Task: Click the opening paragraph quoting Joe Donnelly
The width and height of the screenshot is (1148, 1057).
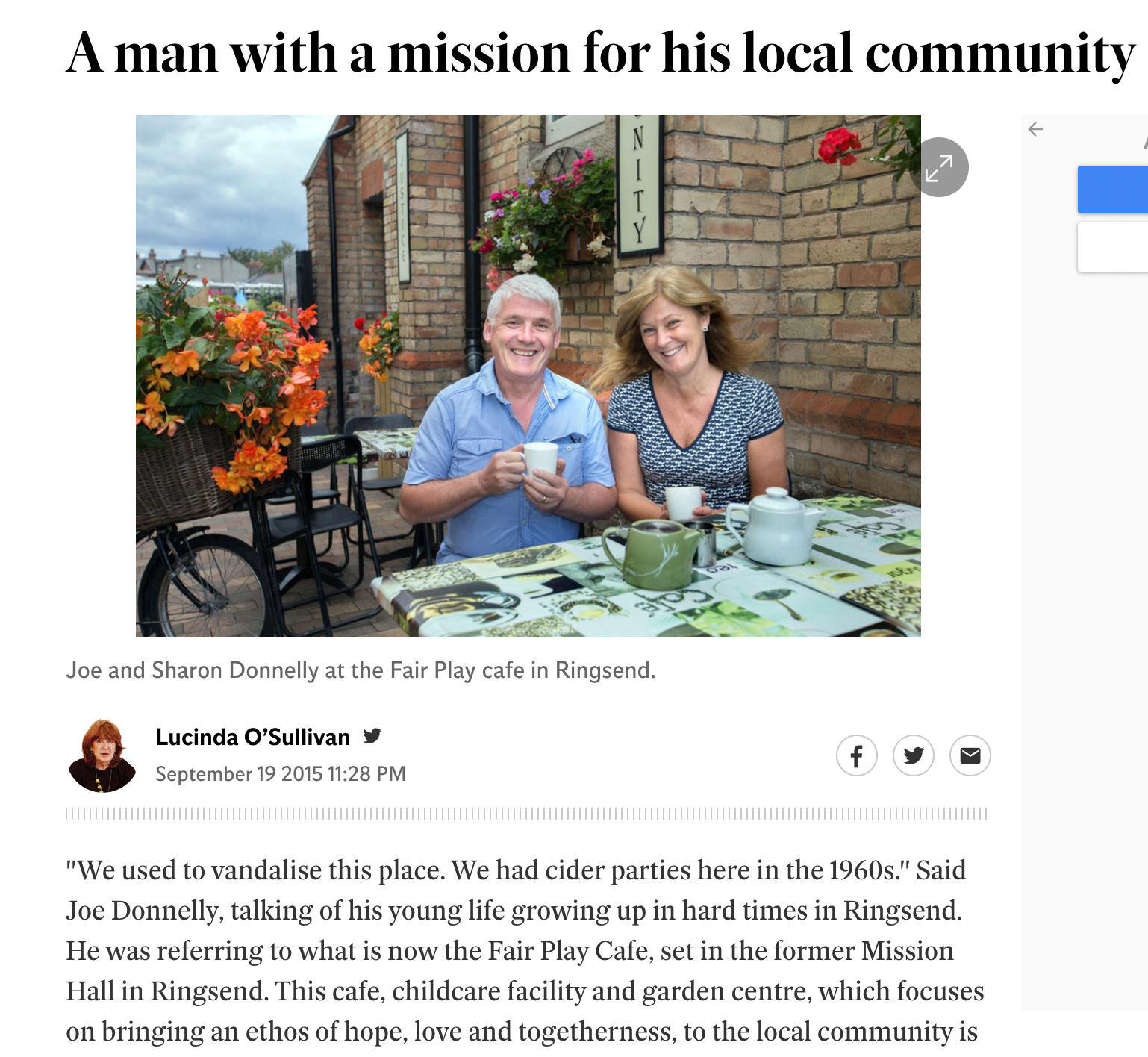Action: pyautogui.click(x=525, y=950)
